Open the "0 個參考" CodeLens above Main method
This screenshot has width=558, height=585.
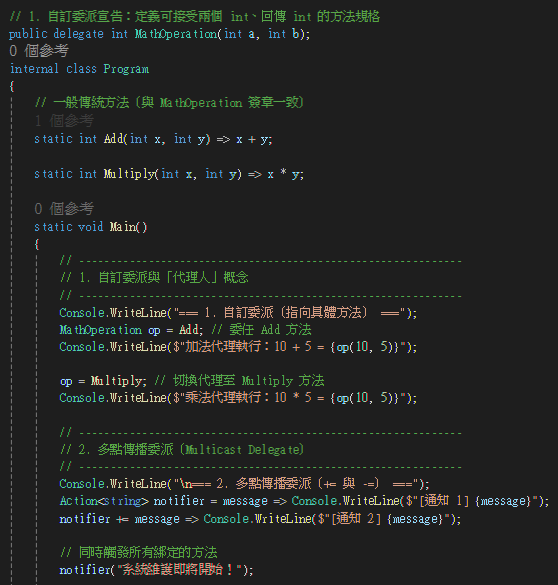click(x=64, y=209)
